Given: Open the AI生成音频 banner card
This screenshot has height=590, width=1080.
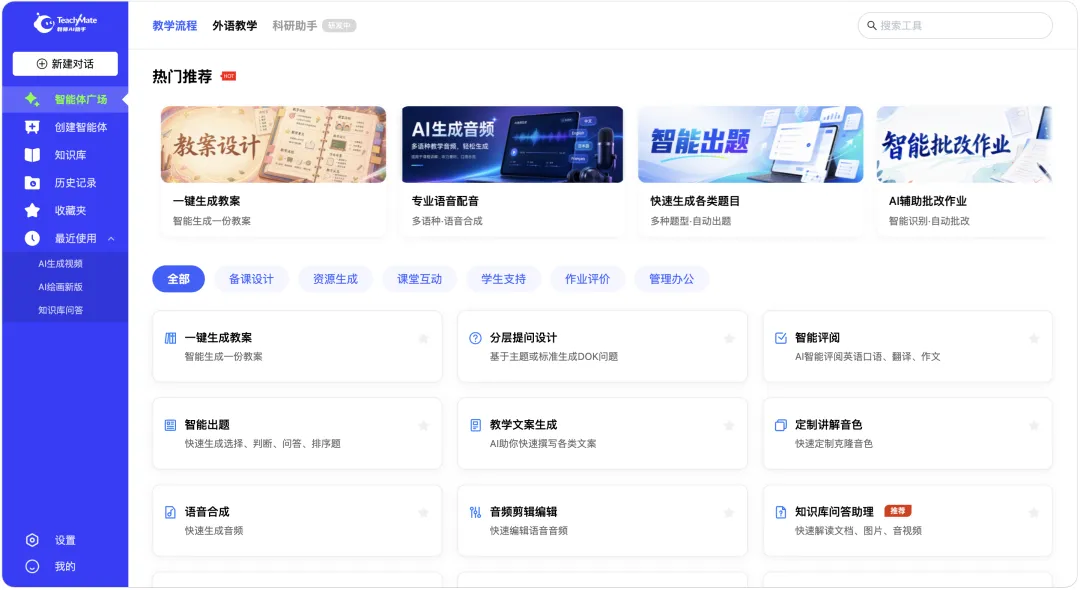Looking at the screenshot, I should (x=512, y=145).
